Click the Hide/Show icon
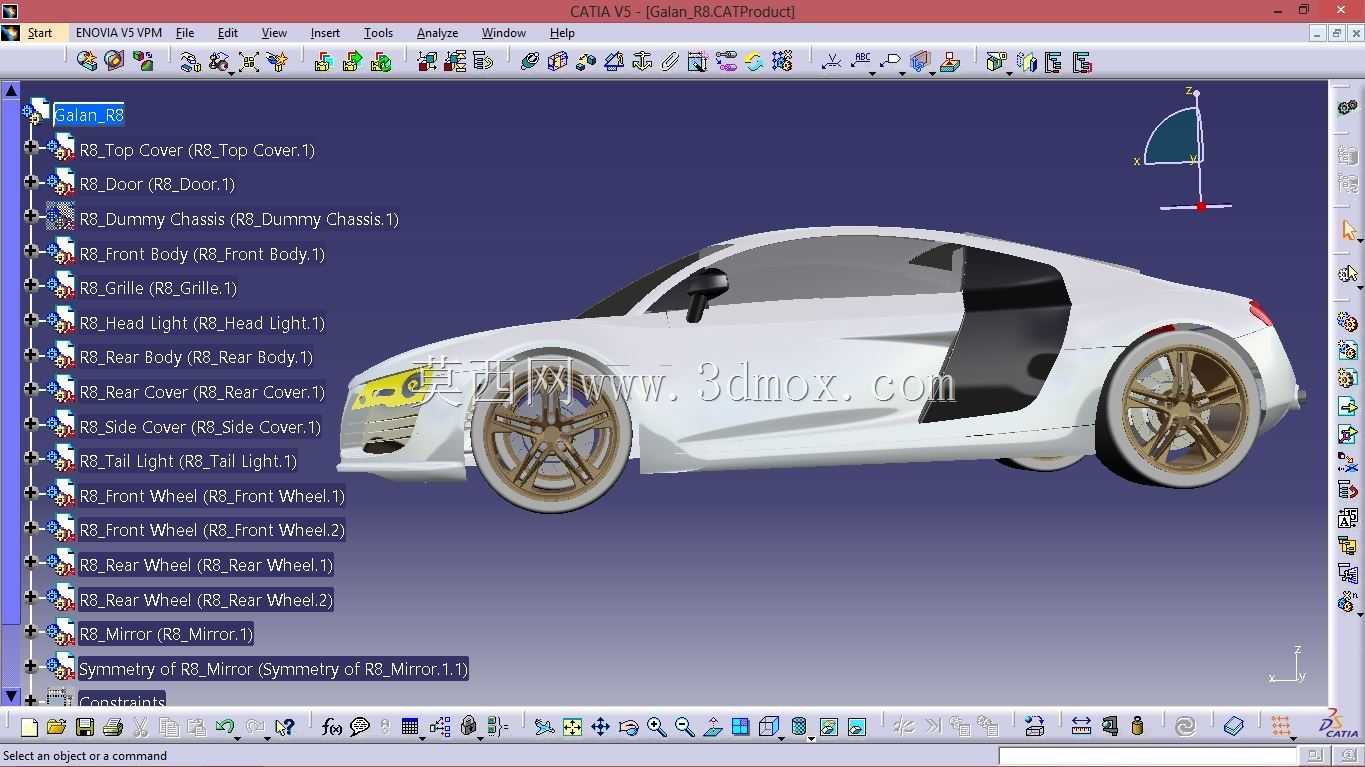The height and width of the screenshot is (767, 1365). click(829, 727)
